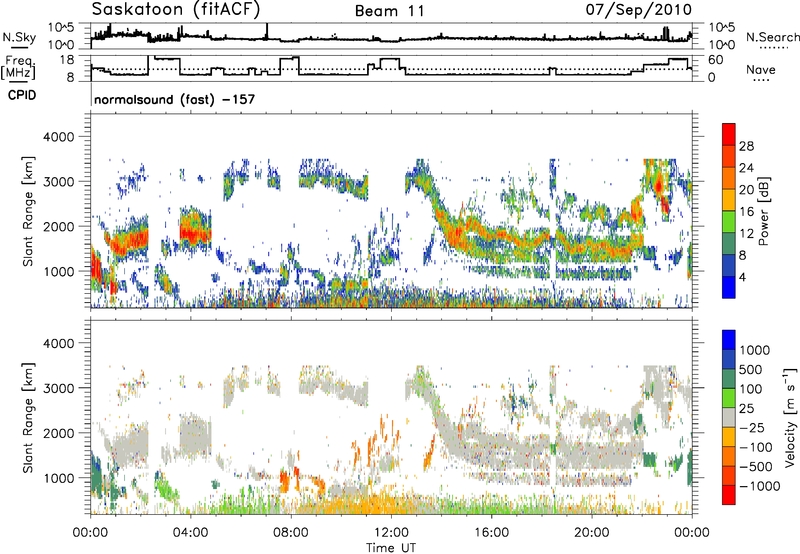This screenshot has width=800, height=554.
Task: Click the 'Freq. [MHz]' axis label
Action: tap(18, 67)
